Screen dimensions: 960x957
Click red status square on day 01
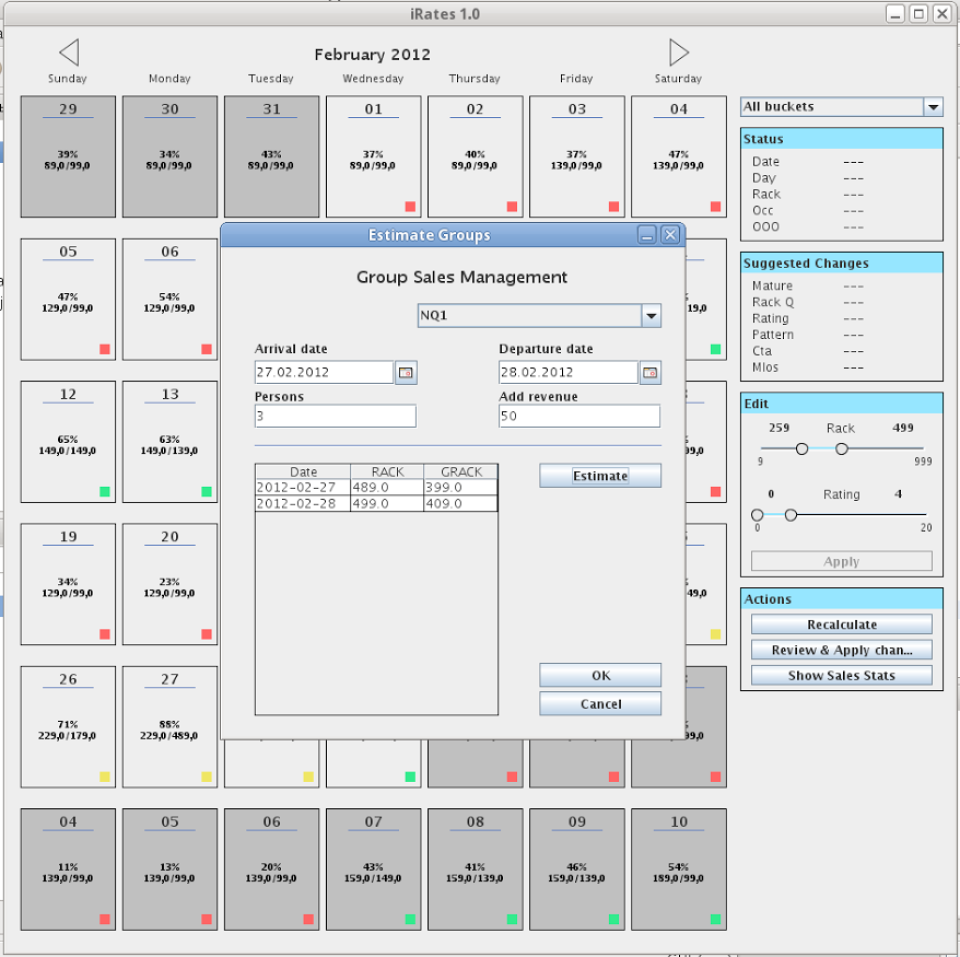410,206
